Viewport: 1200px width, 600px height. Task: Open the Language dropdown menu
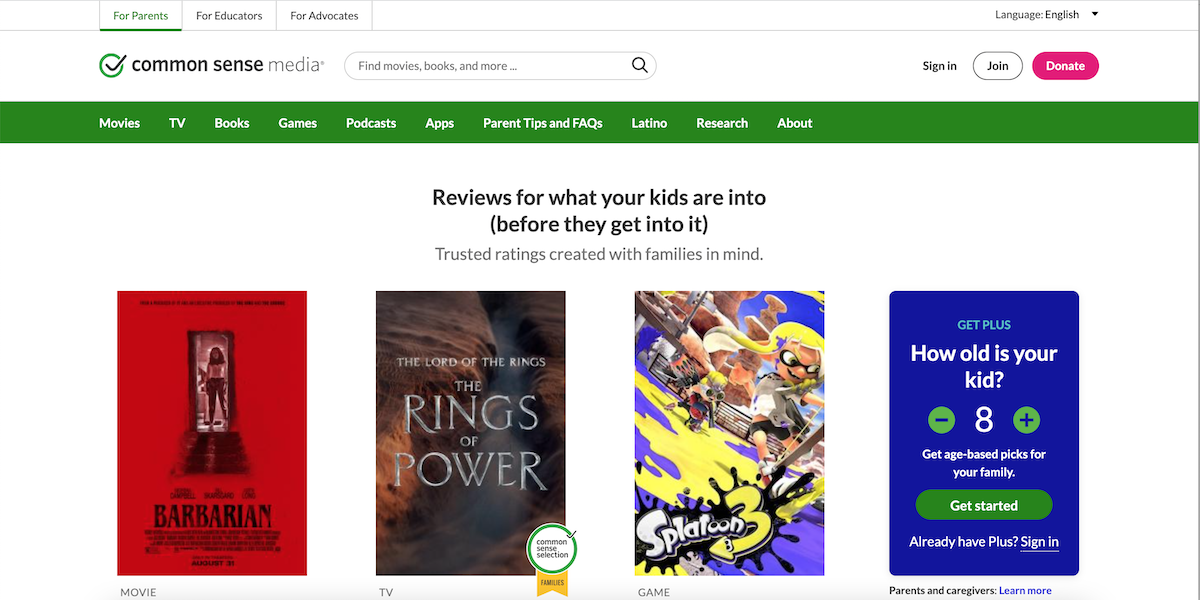tap(1046, 15)
